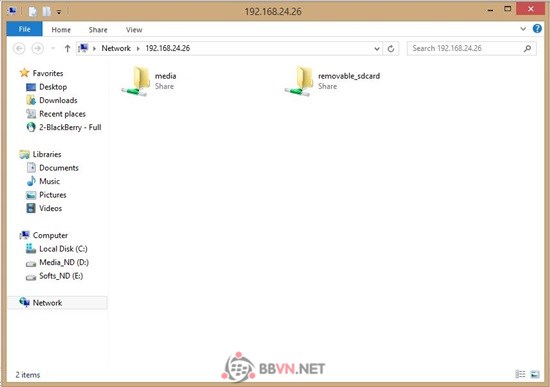Open the Quick Access Toolbar customize dropdown

tap(59, 12)
